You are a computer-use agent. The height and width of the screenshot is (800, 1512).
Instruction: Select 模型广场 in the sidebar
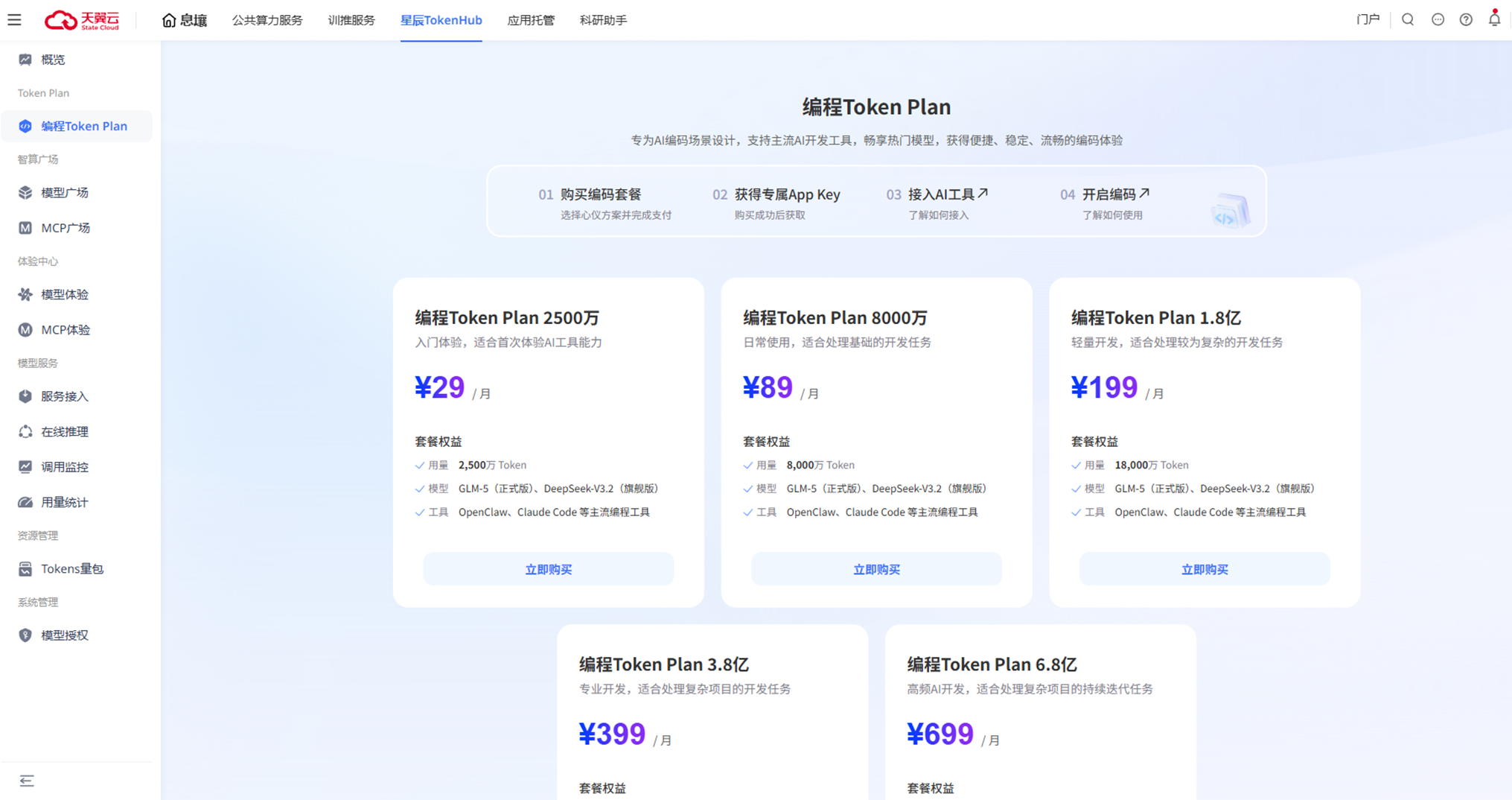[65, 193]
